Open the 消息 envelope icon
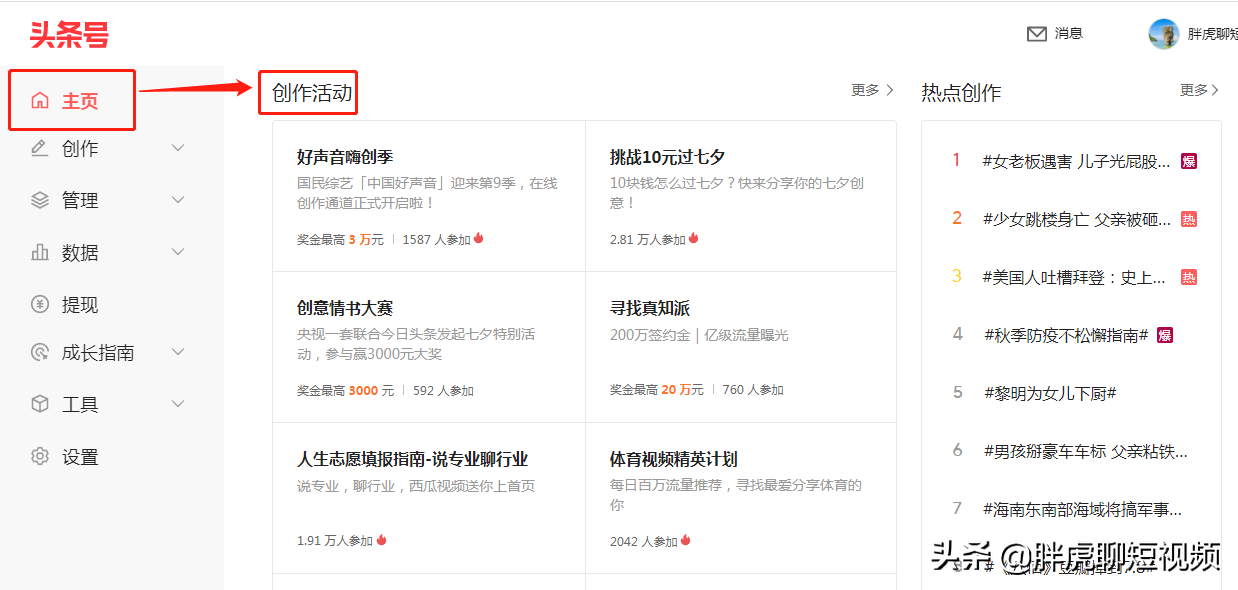This screenshot has width=1238, height=590. coord(1037,34)
